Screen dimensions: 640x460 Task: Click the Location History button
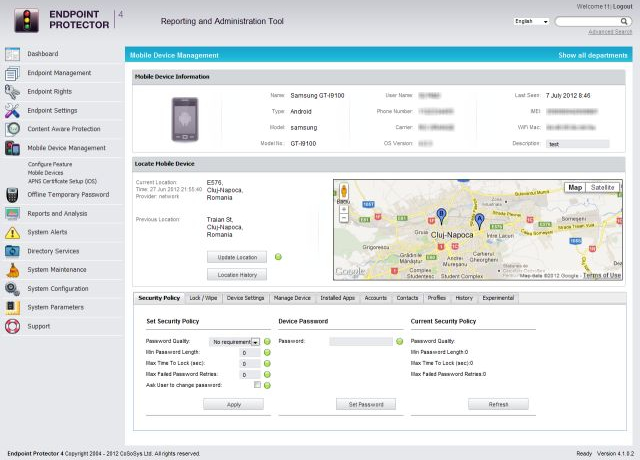[237, 275]
